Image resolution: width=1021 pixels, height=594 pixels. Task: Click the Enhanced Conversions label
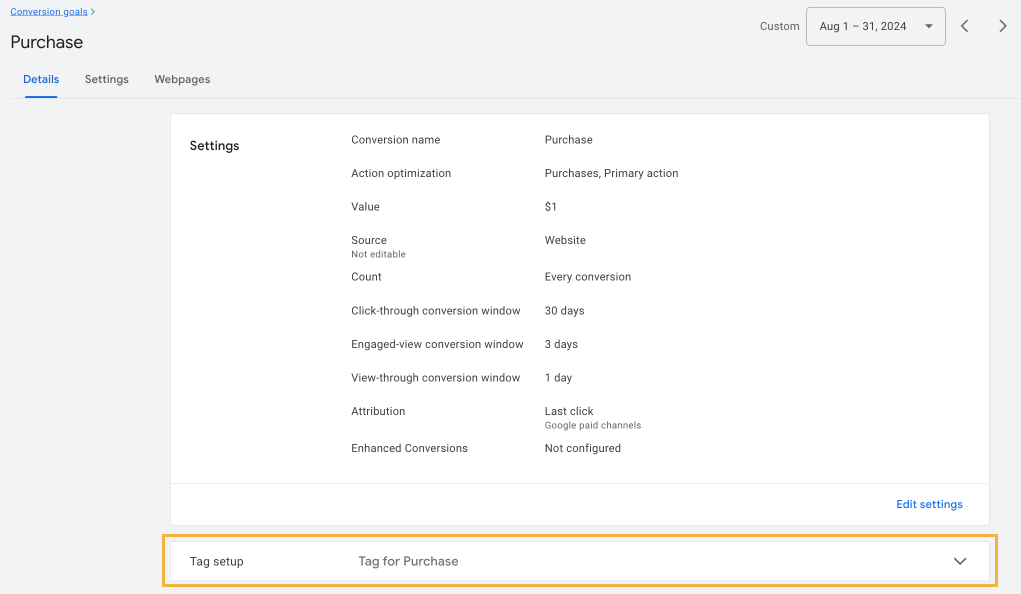point(409,448)
